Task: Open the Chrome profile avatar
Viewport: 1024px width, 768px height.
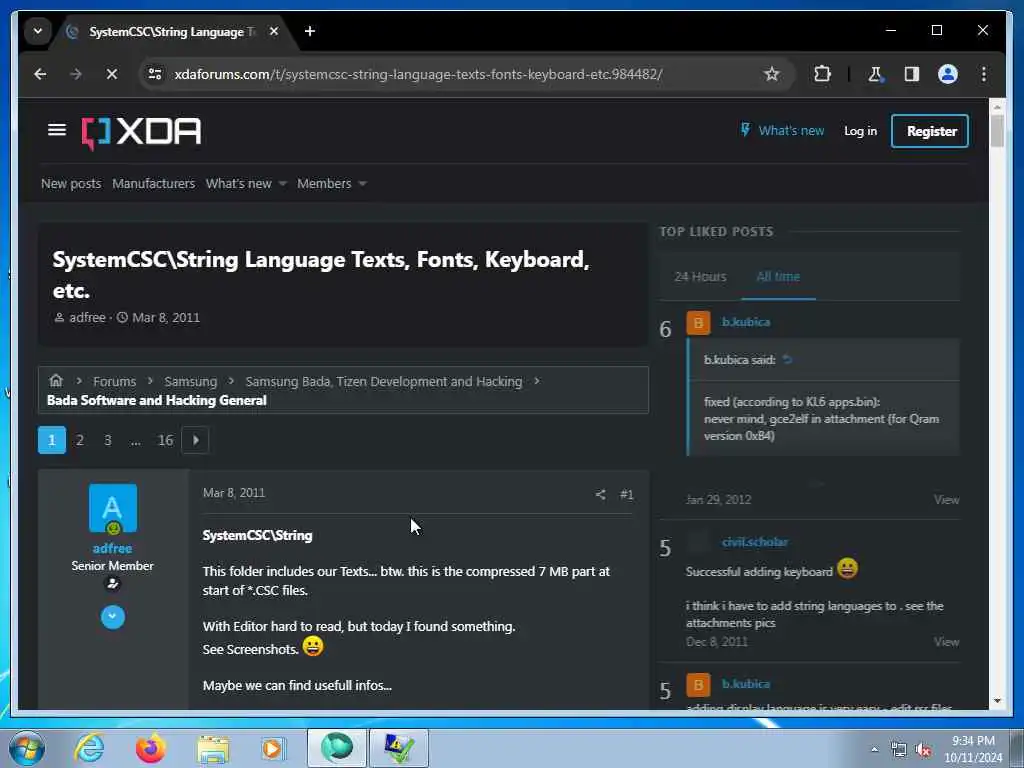Action: pos(948,74)
